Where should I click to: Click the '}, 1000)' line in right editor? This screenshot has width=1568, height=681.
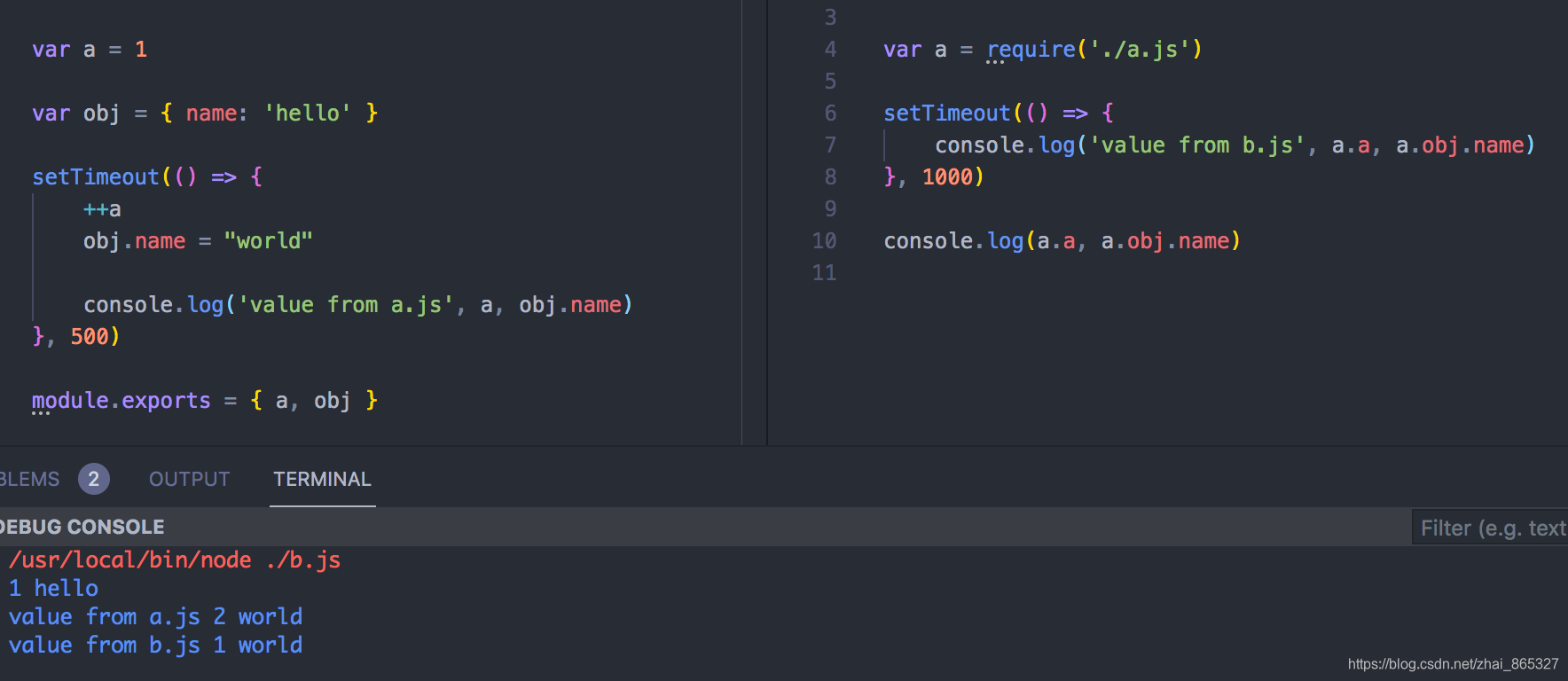point(934,177)
